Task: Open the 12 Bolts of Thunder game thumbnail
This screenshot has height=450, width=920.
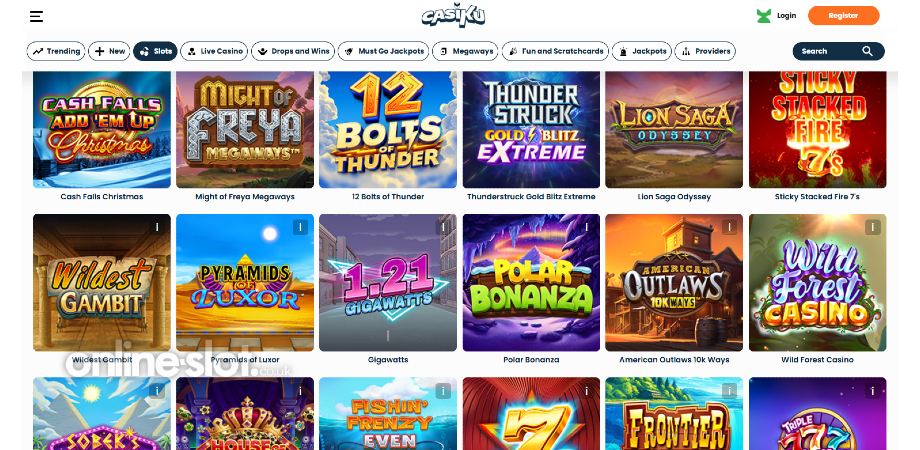Action: pyautogui.click(x=388, y=130)
